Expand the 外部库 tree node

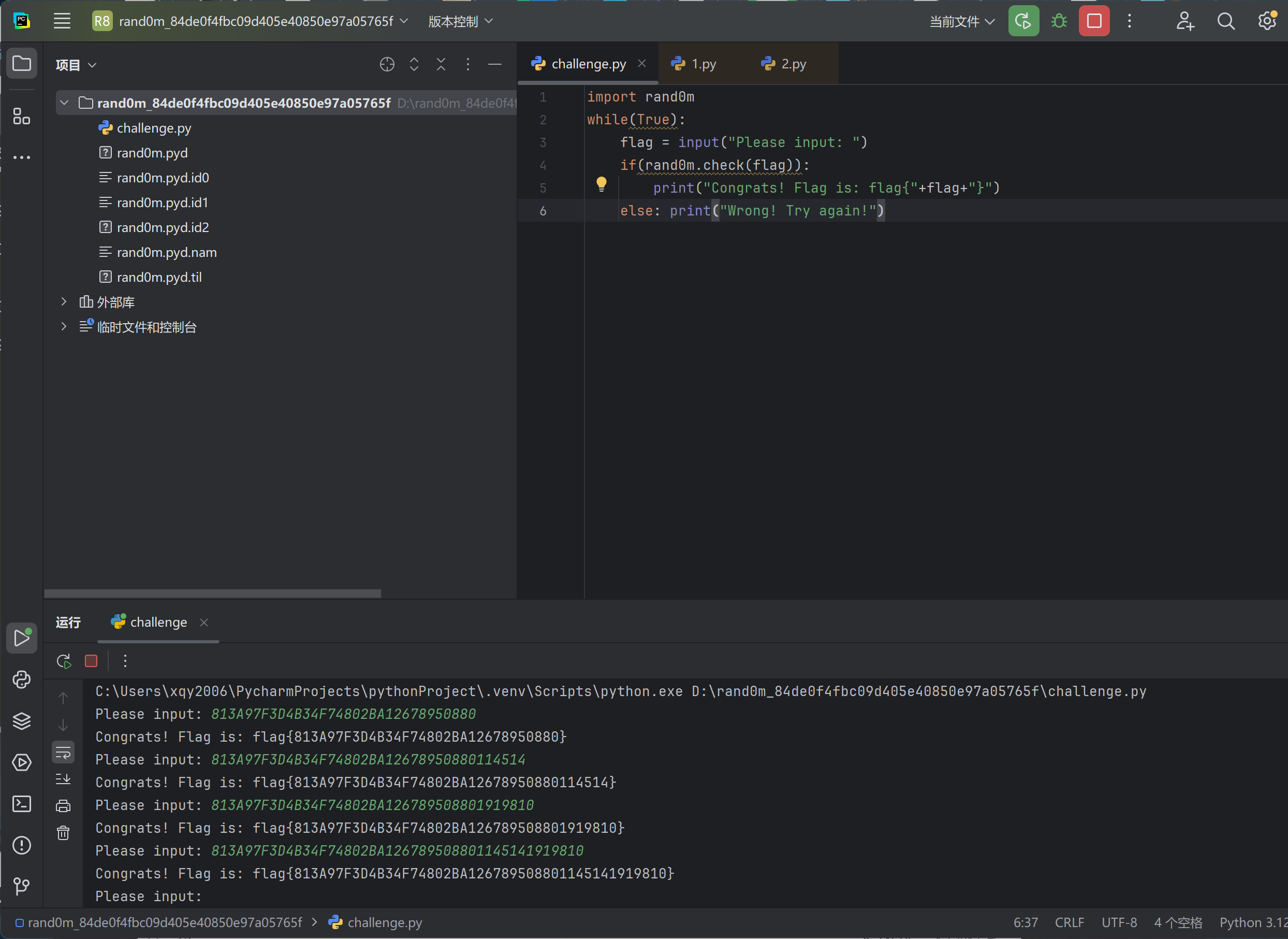click(64, 302)
